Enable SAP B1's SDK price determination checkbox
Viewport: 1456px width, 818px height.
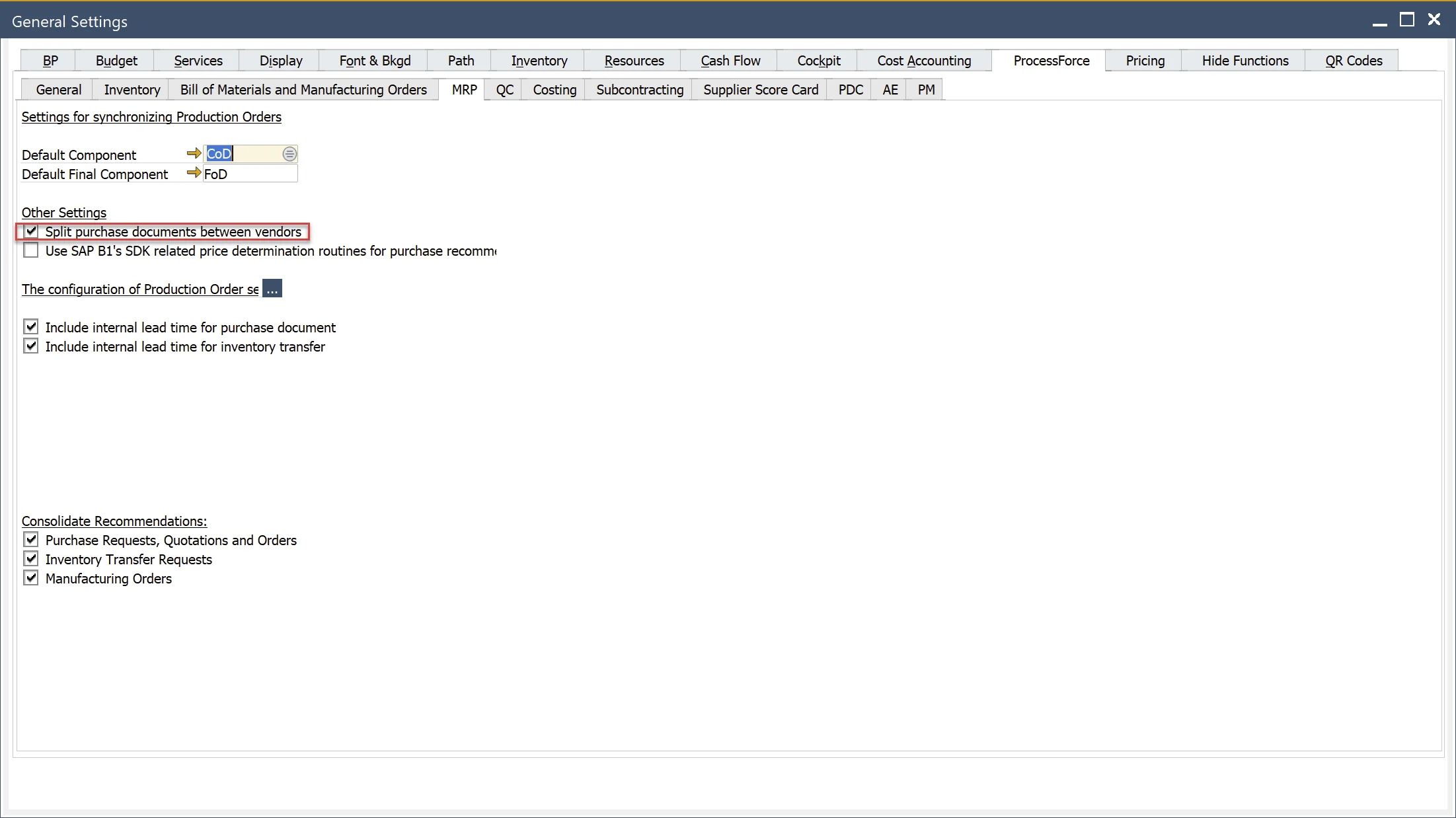point(31,250)
